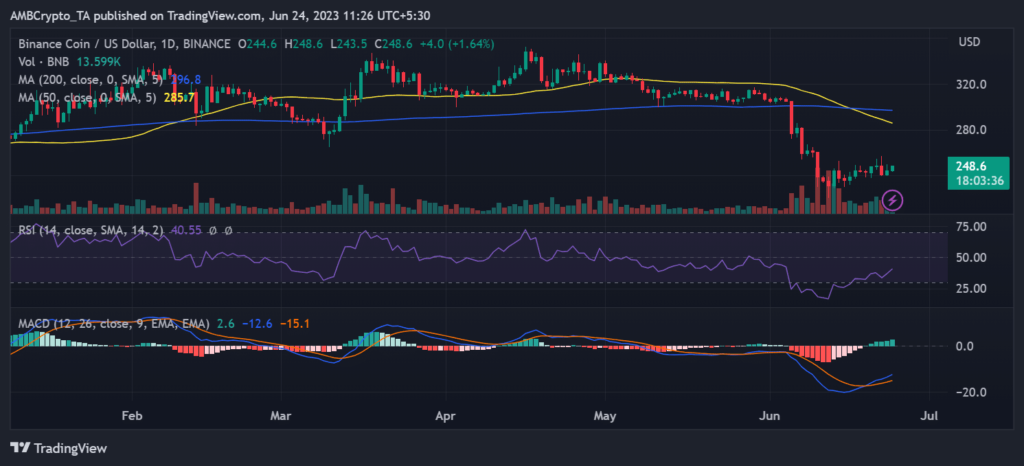The width and height of the screenshot is (1024, 466).
Task: Select the MA (200, close, 0, SMA, 5) legend
Action: pos(90,80)
